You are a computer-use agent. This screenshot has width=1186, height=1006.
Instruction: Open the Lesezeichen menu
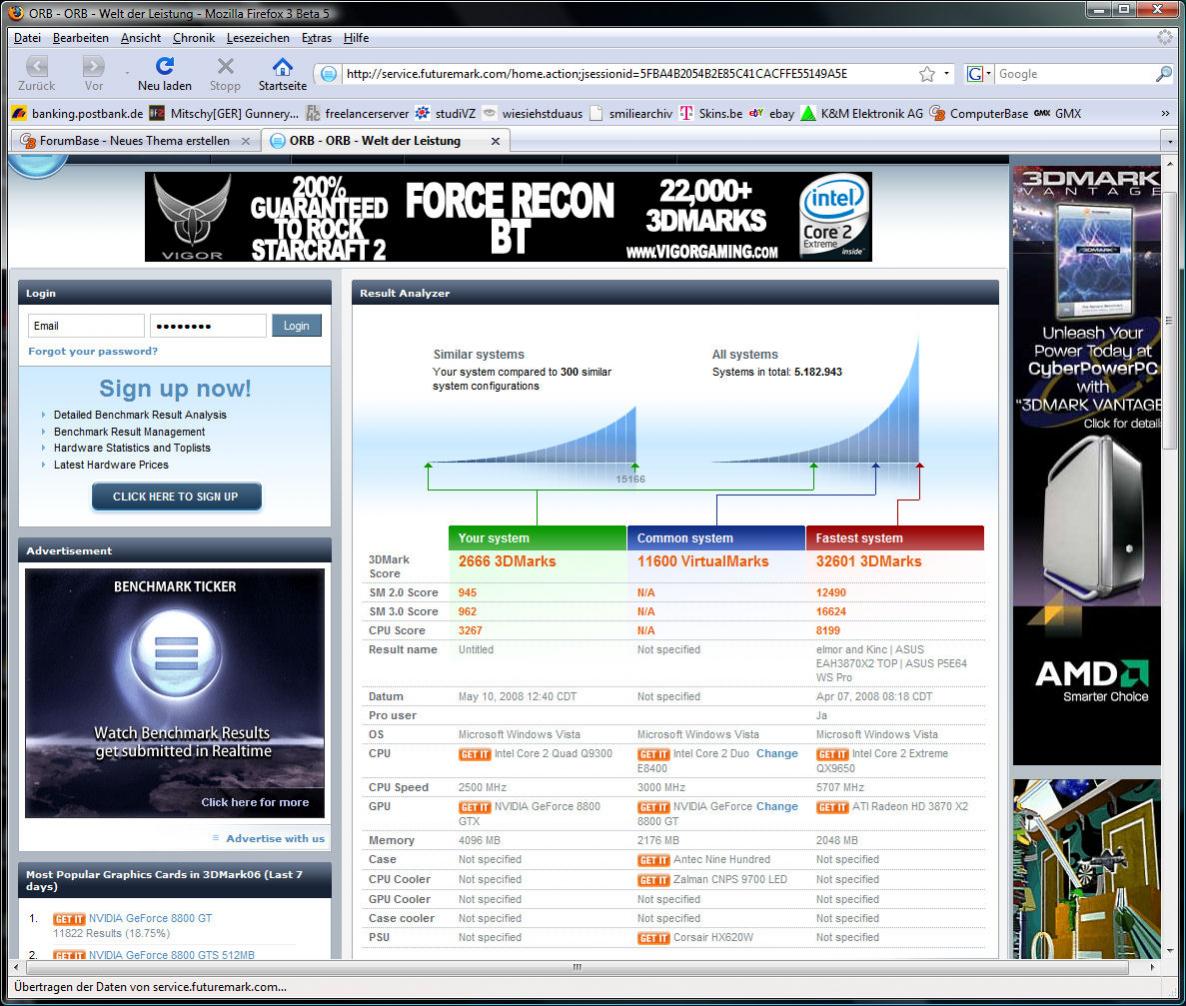pos(258,38)
